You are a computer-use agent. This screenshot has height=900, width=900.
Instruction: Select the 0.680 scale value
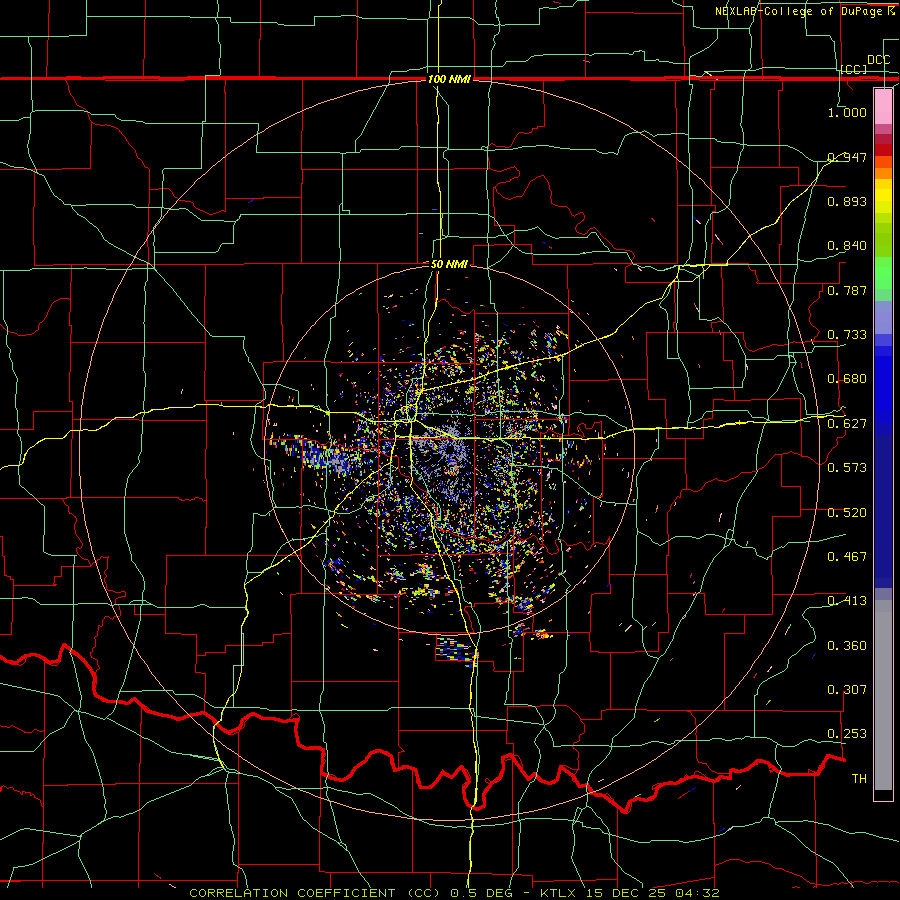(x=847, y=379)
